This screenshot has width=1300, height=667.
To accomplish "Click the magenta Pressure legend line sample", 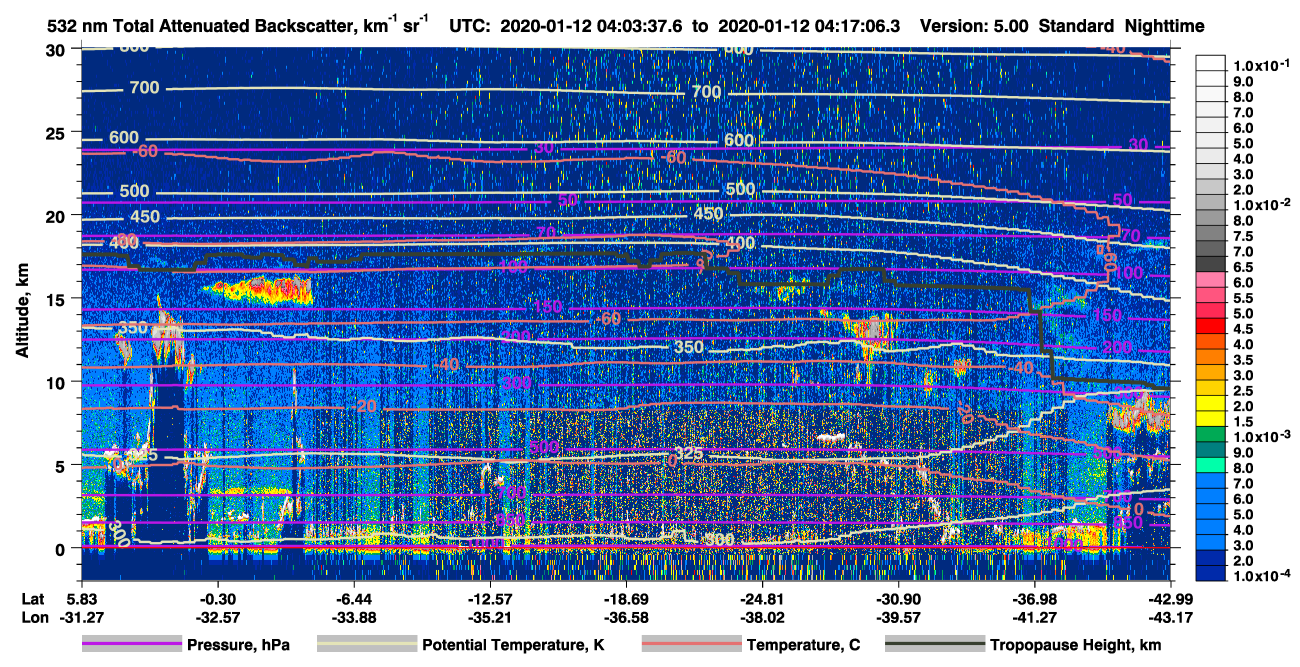I will point(131,645).
